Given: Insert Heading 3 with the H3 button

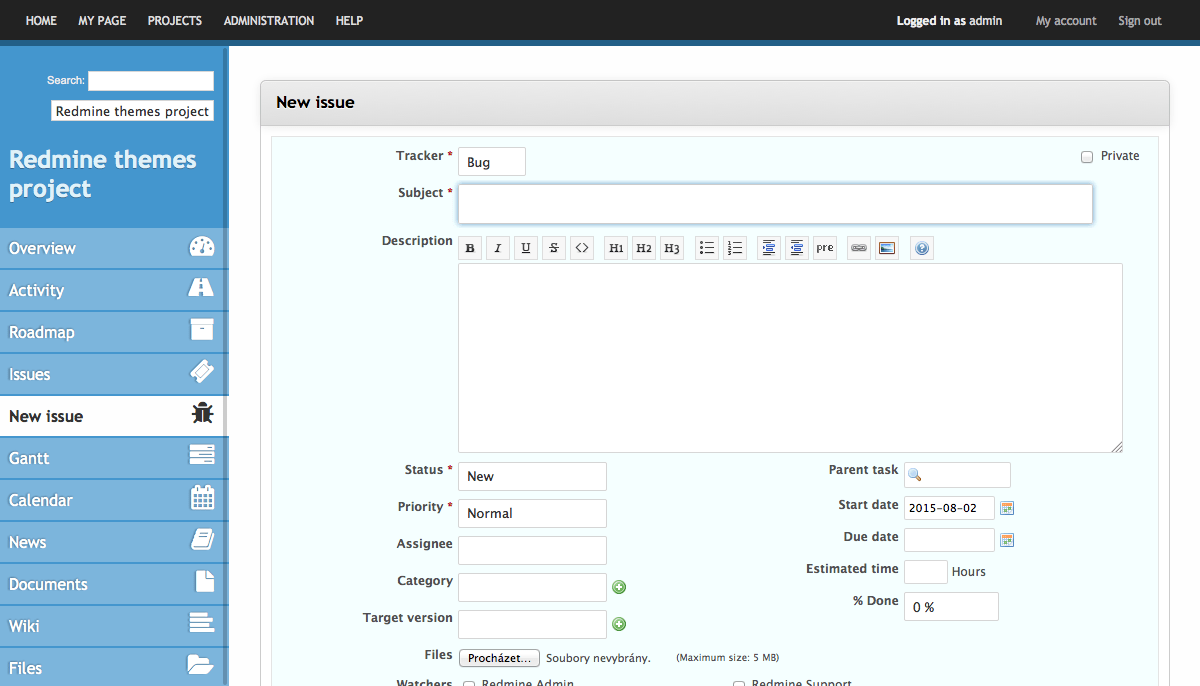Looking at the screenshot, I should tap(672, 248).
